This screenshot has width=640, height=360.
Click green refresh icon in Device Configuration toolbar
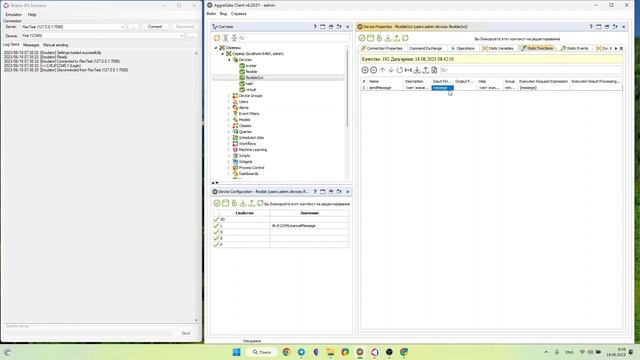[260, 203]
